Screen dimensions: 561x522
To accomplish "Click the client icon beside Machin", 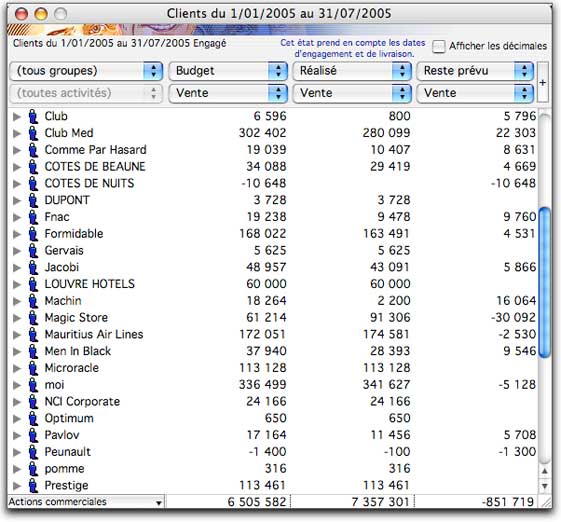I will (33, 301).
